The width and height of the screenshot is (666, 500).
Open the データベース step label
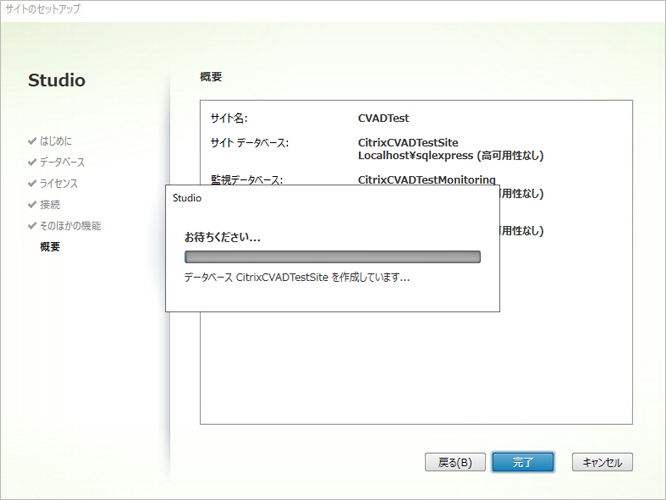pyautogui.click(x=62, y=162)
